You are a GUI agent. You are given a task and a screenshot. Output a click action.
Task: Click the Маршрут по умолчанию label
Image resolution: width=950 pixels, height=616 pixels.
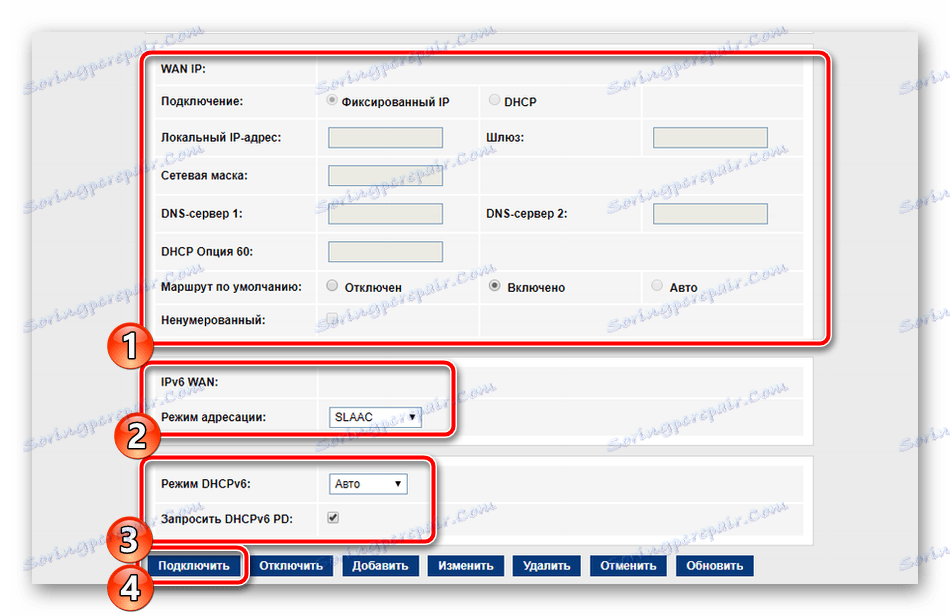[231, 287]
